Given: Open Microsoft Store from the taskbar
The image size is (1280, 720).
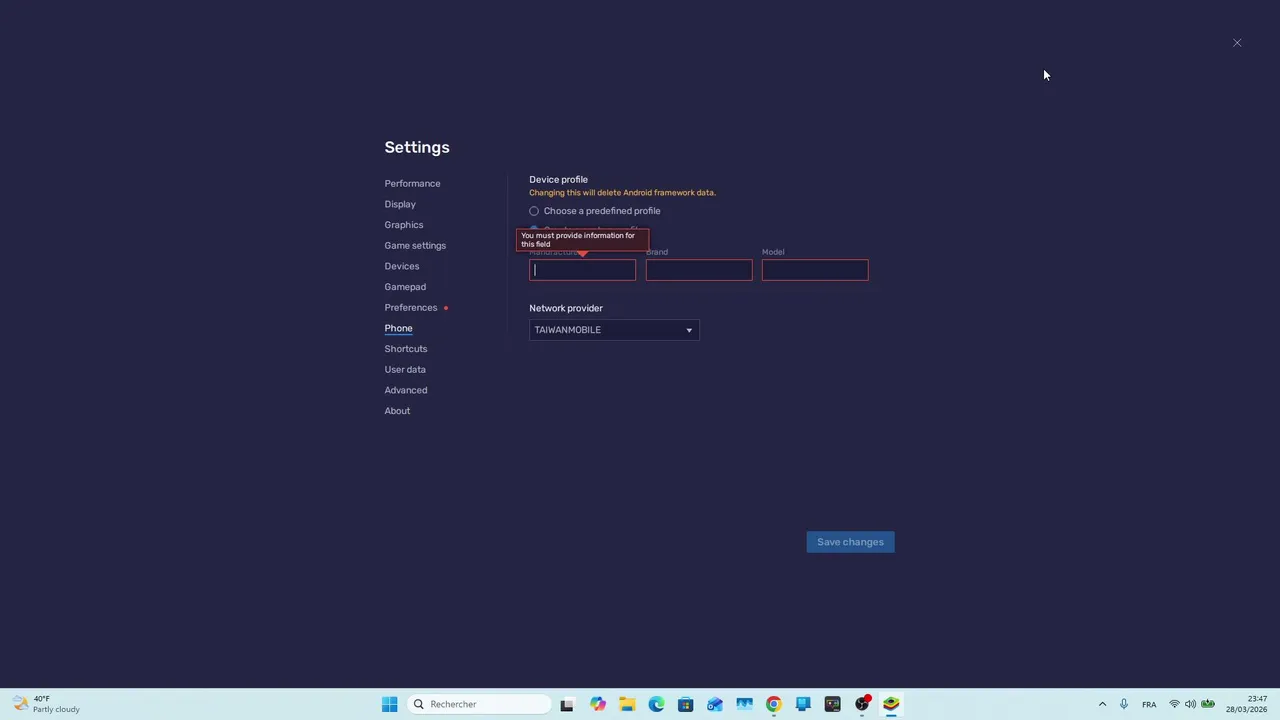Looking at the screenshot, I should pos(685,704).
